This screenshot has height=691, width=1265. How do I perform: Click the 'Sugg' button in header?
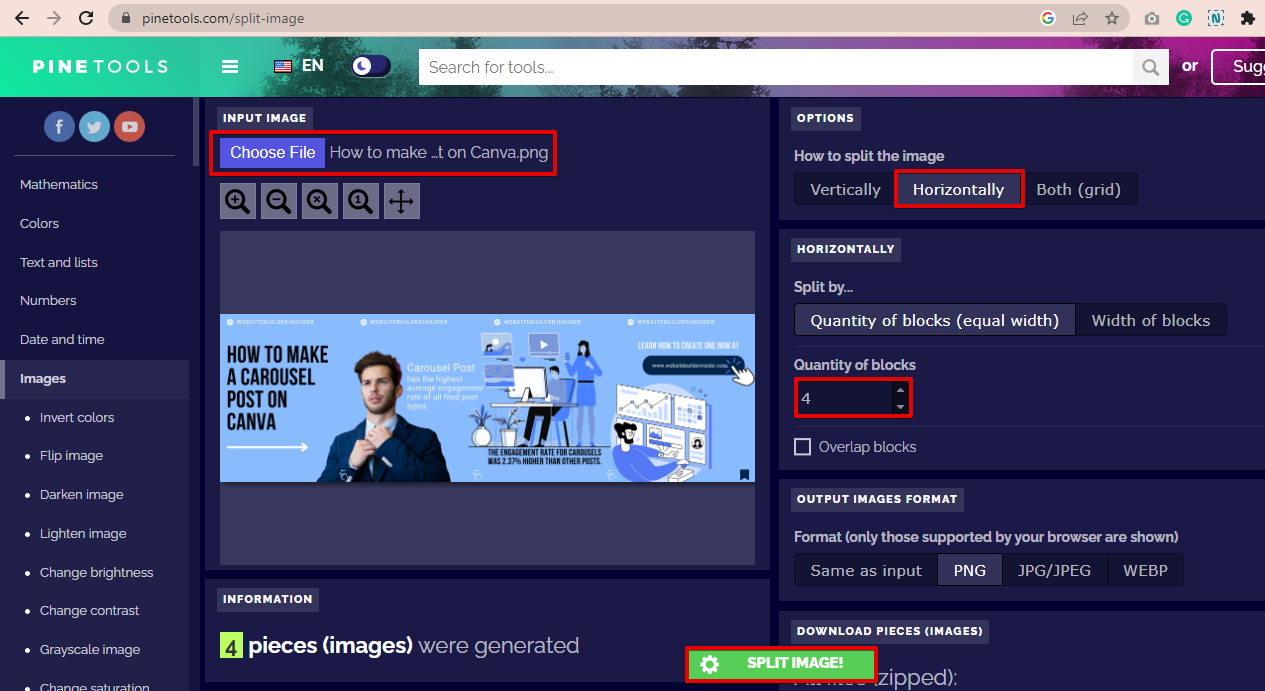[1239, 67]
